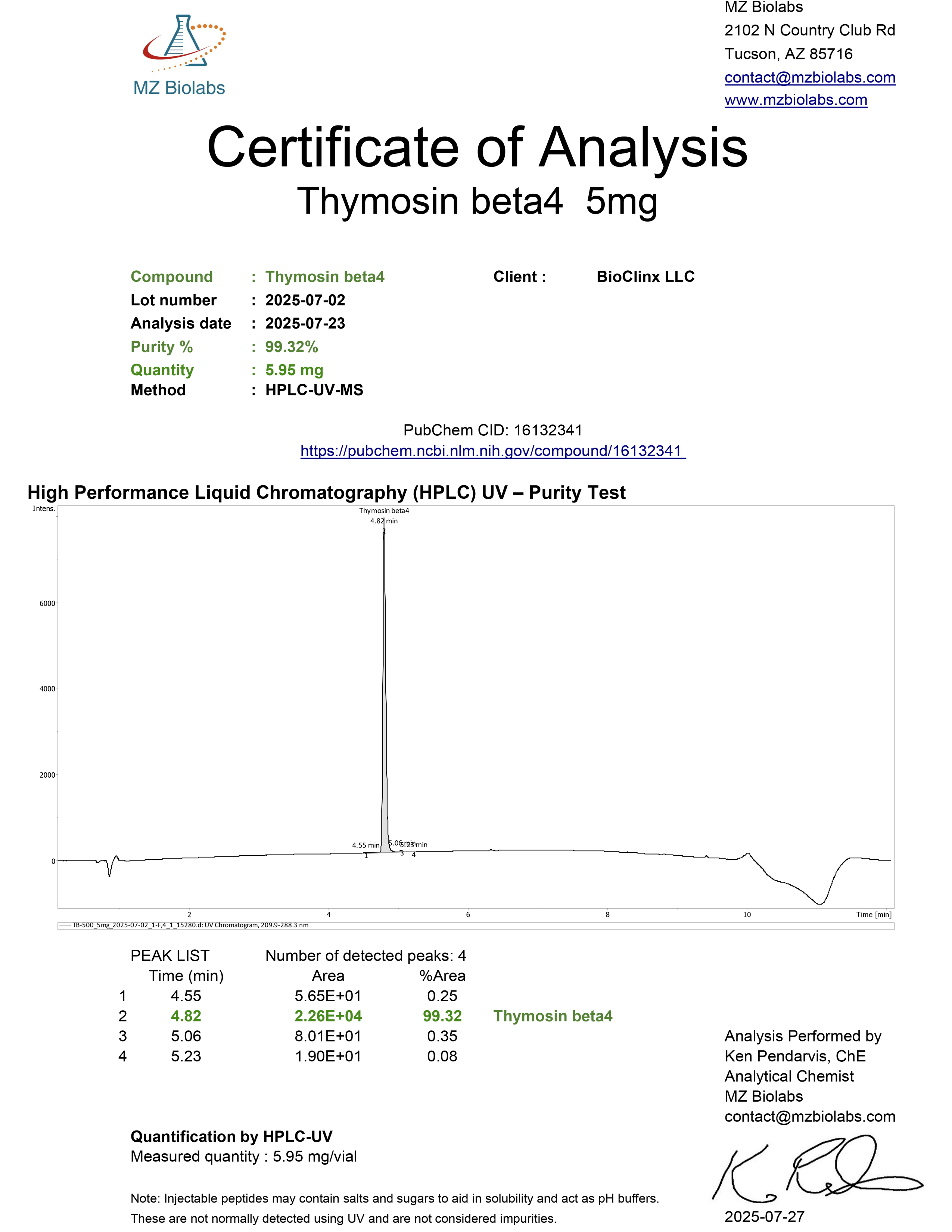Screen dimensions: 952x1232
Task: Open the contact@mzbiolabs.com email link
Action: pos(809,77)
